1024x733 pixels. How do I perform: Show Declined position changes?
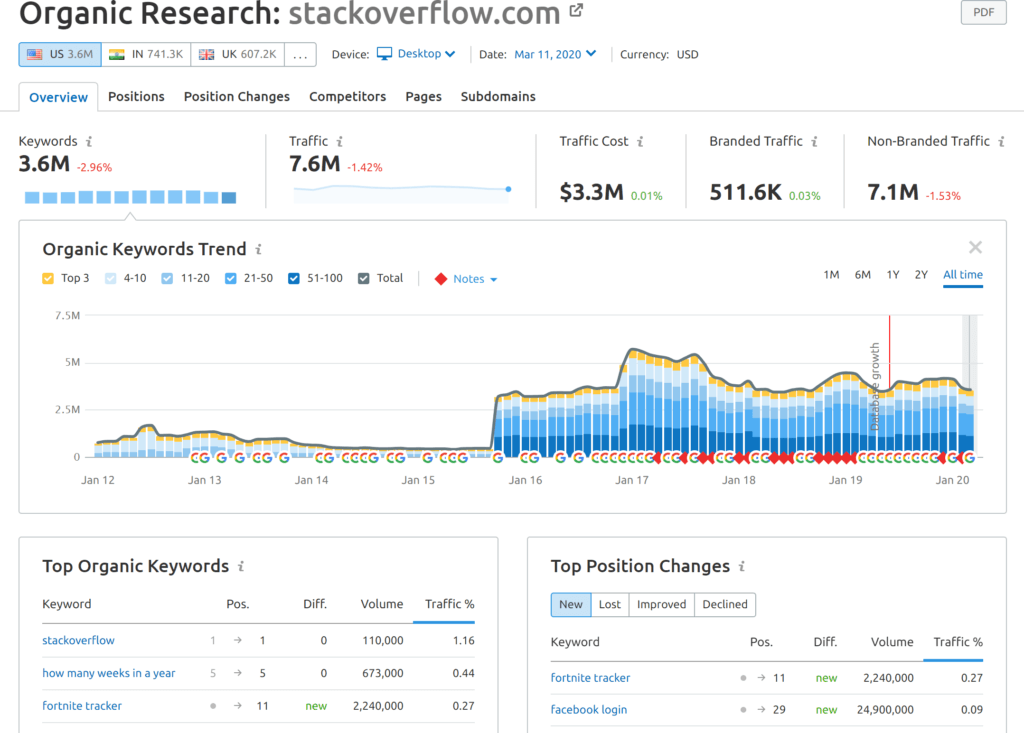725,604
